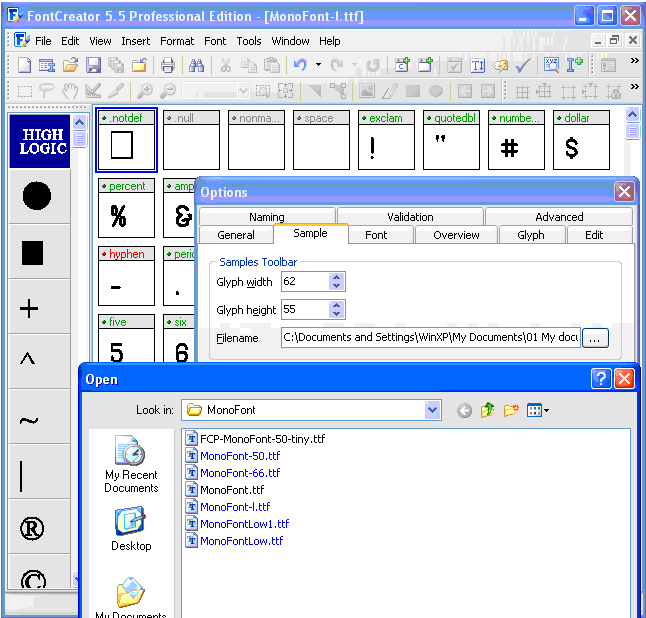Select file MonoFont.ttf
646x618 pixels.
coord(225,490)
